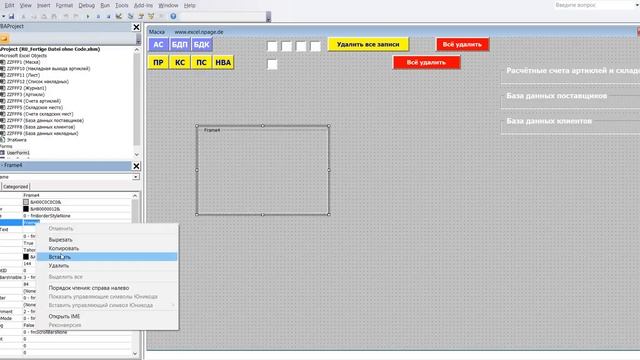Click the blue АС button on the form

pyautogui.click(x=158, y=44)
